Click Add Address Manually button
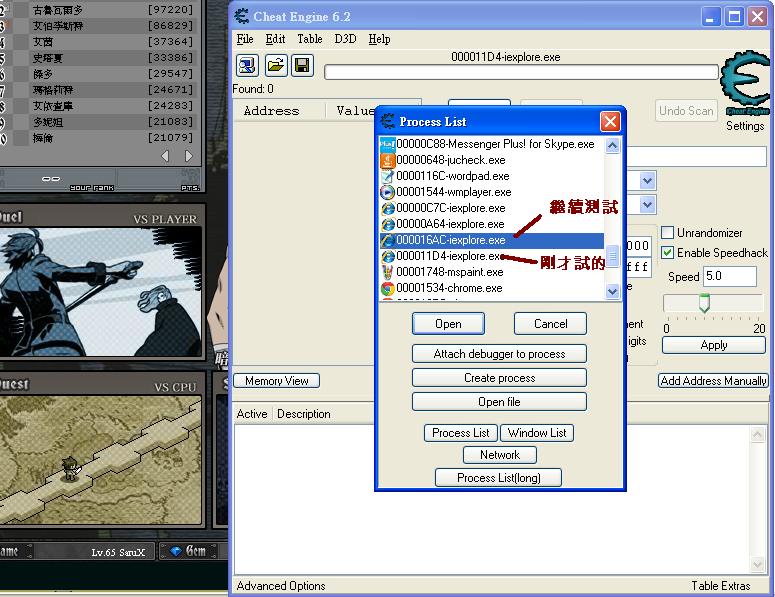The height and width of the screenshot is (597, 775). (x=714, y=381)
